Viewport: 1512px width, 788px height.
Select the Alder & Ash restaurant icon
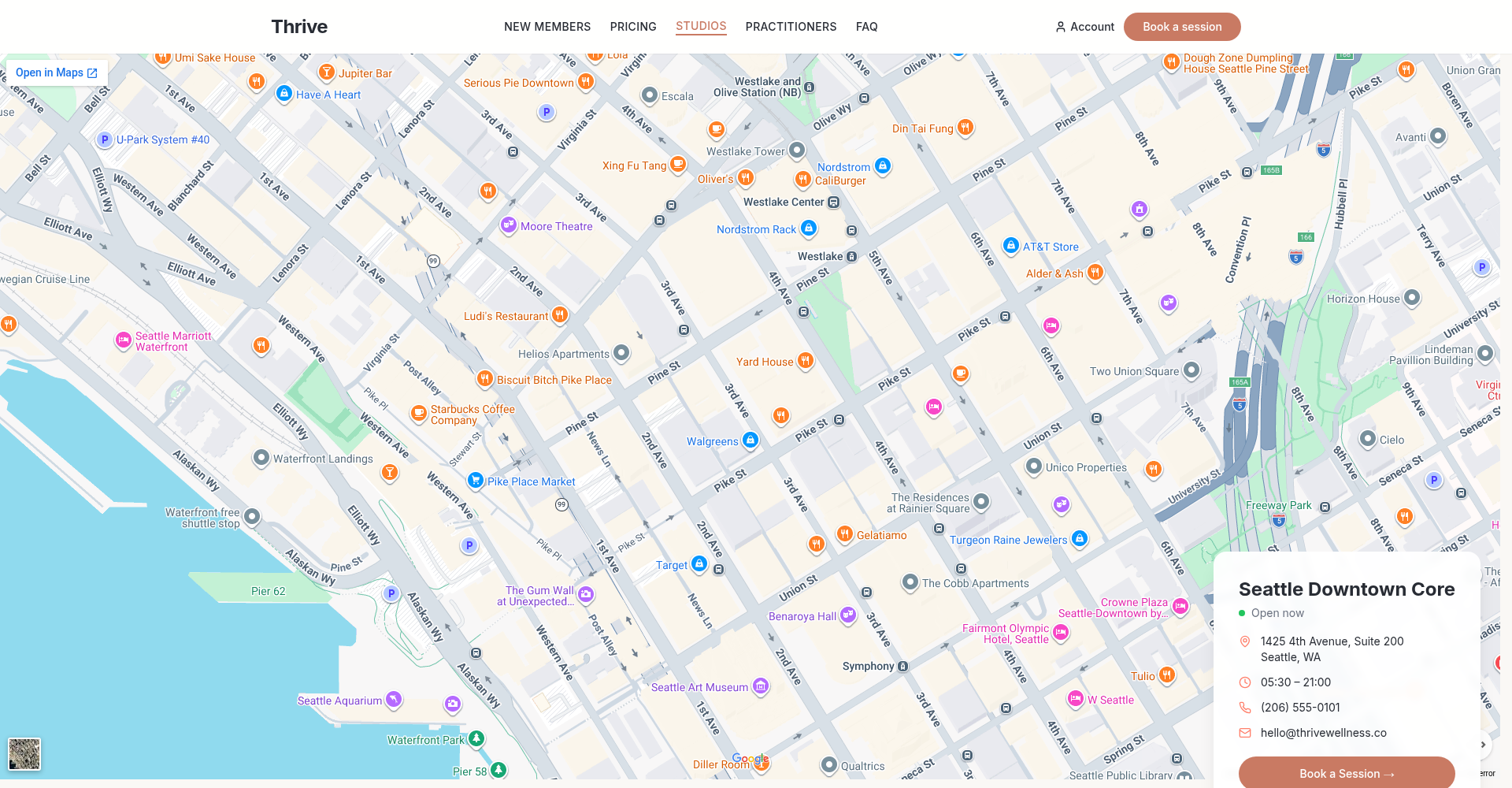point(1095,272)
